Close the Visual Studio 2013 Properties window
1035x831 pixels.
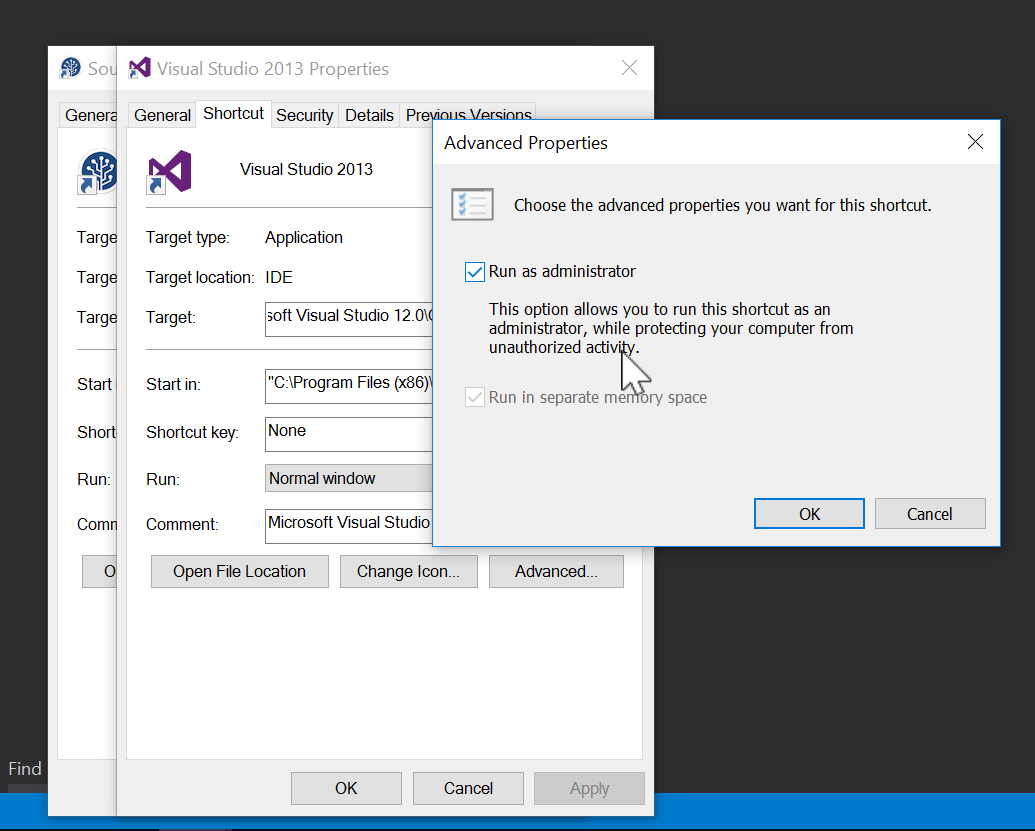[x=629, y=68]
